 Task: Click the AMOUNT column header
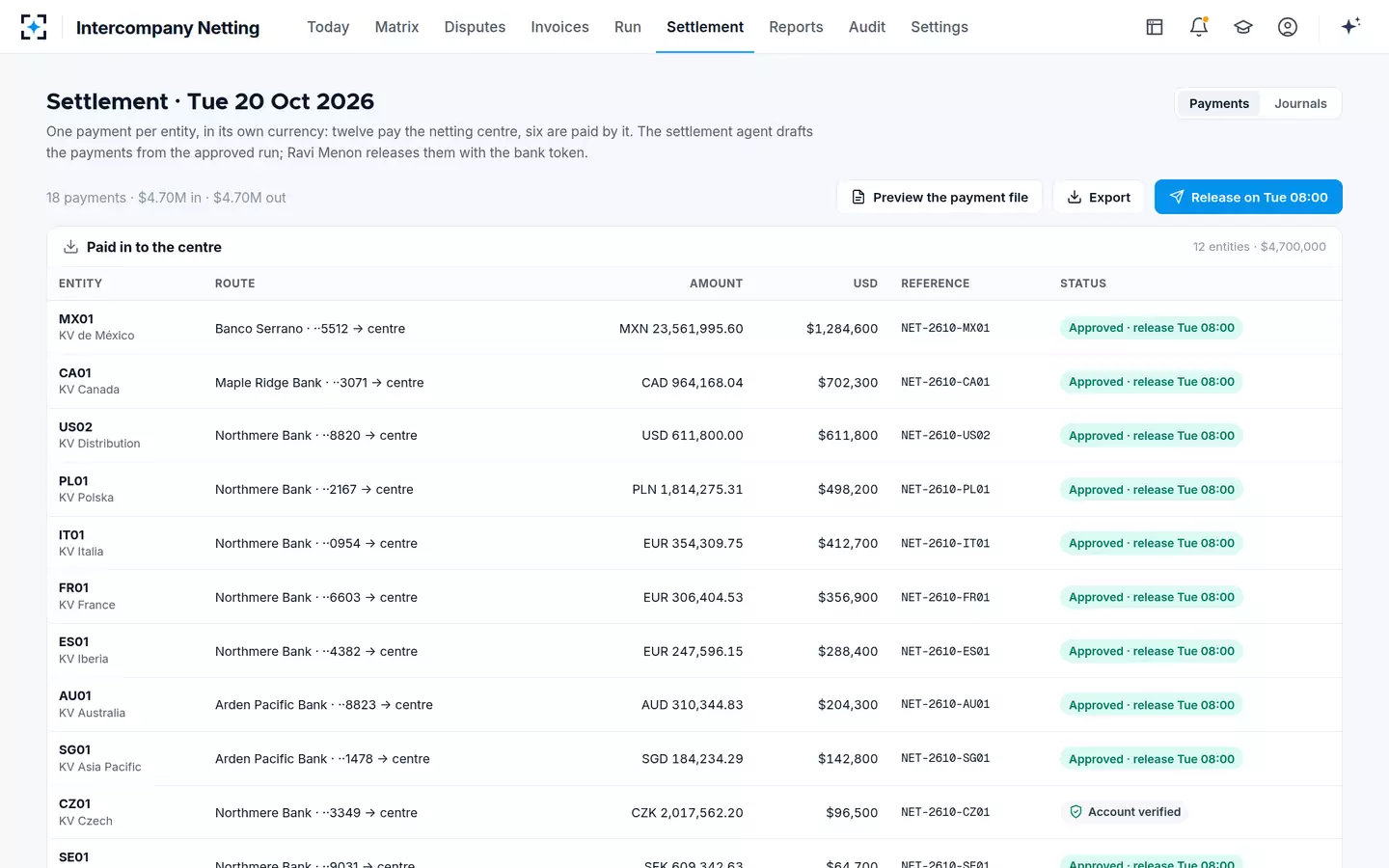click(x=716, y=284)
